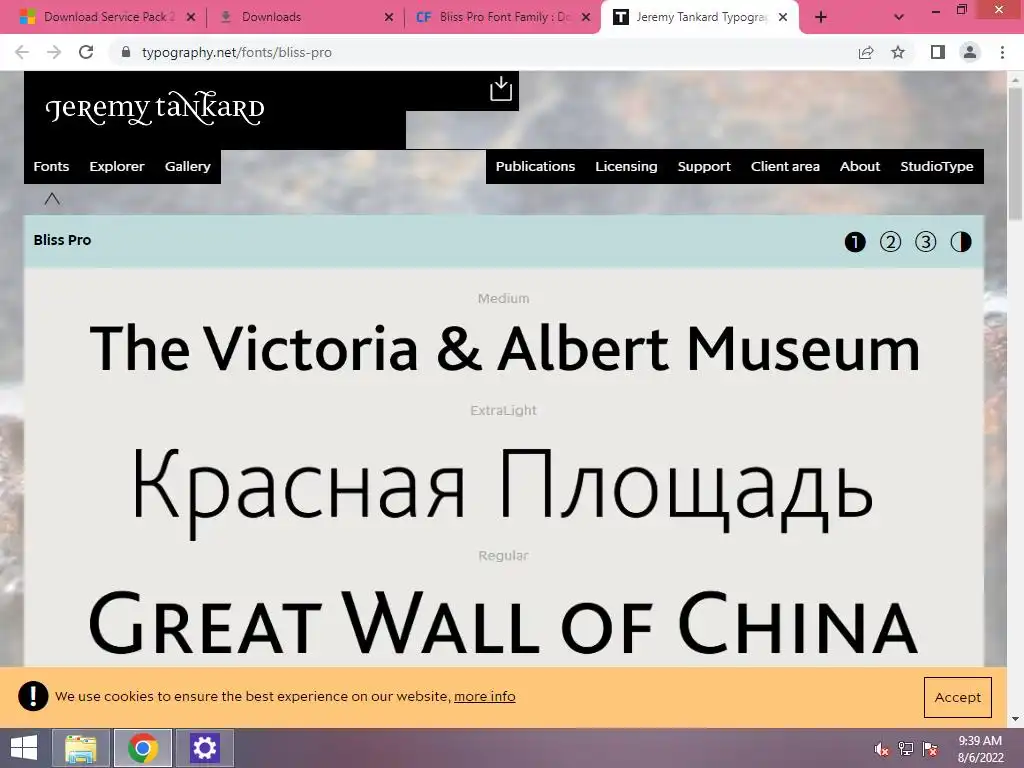
Task: Click the 'Bliss Pro' title
Action: point(62,240)
